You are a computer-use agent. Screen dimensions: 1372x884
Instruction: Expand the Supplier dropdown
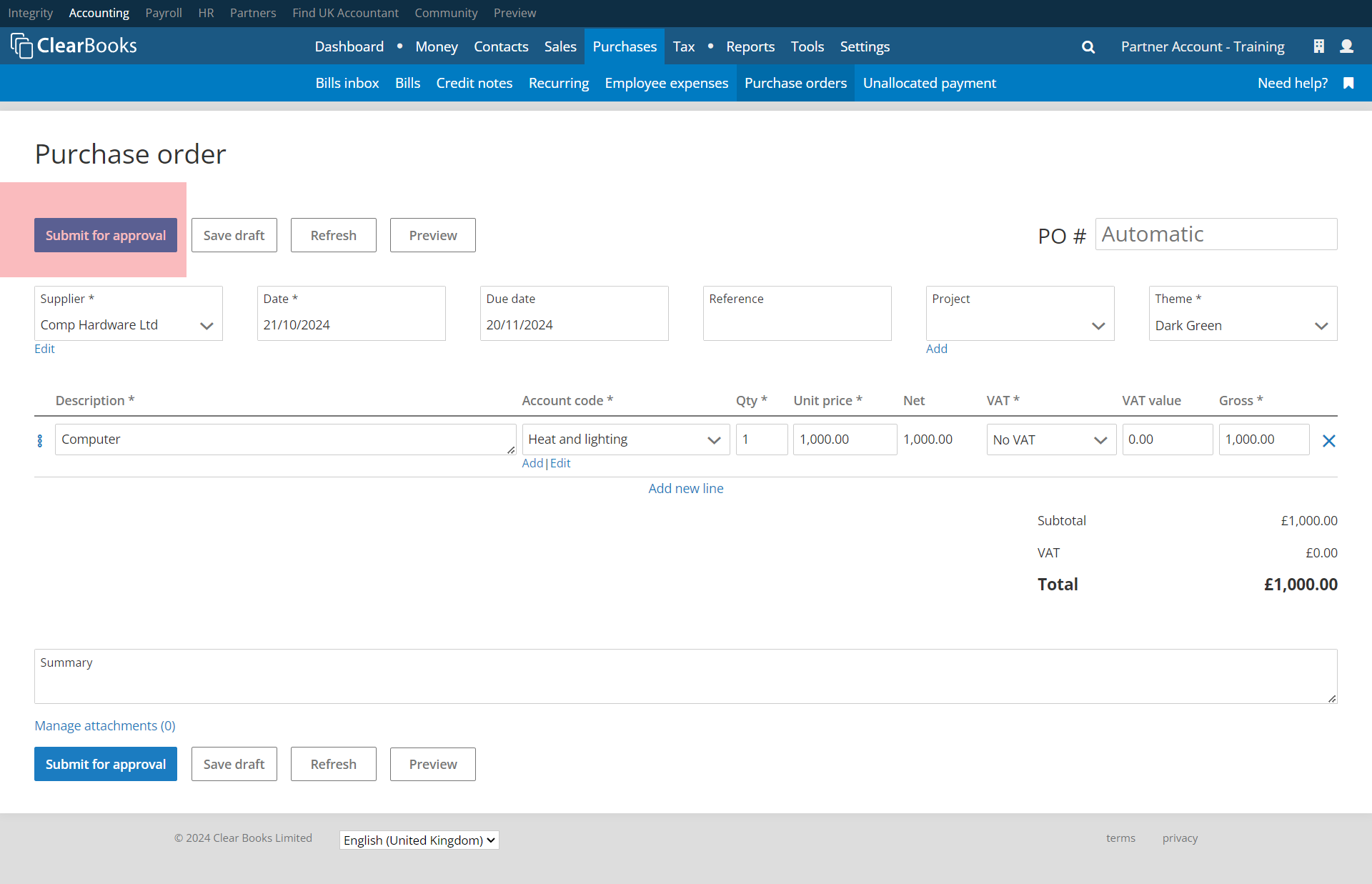207,326
